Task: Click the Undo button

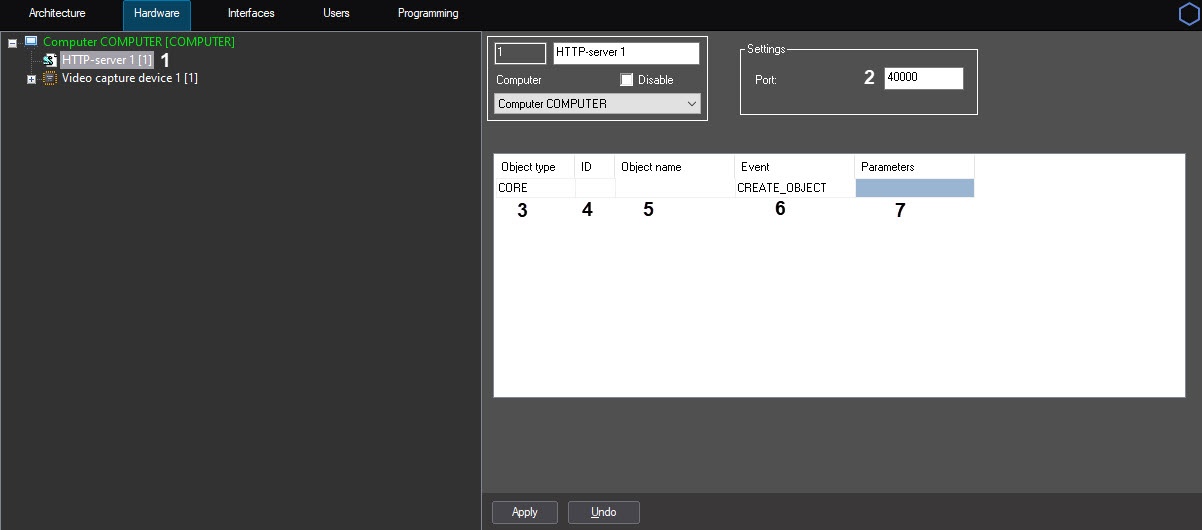Action: 603,512
